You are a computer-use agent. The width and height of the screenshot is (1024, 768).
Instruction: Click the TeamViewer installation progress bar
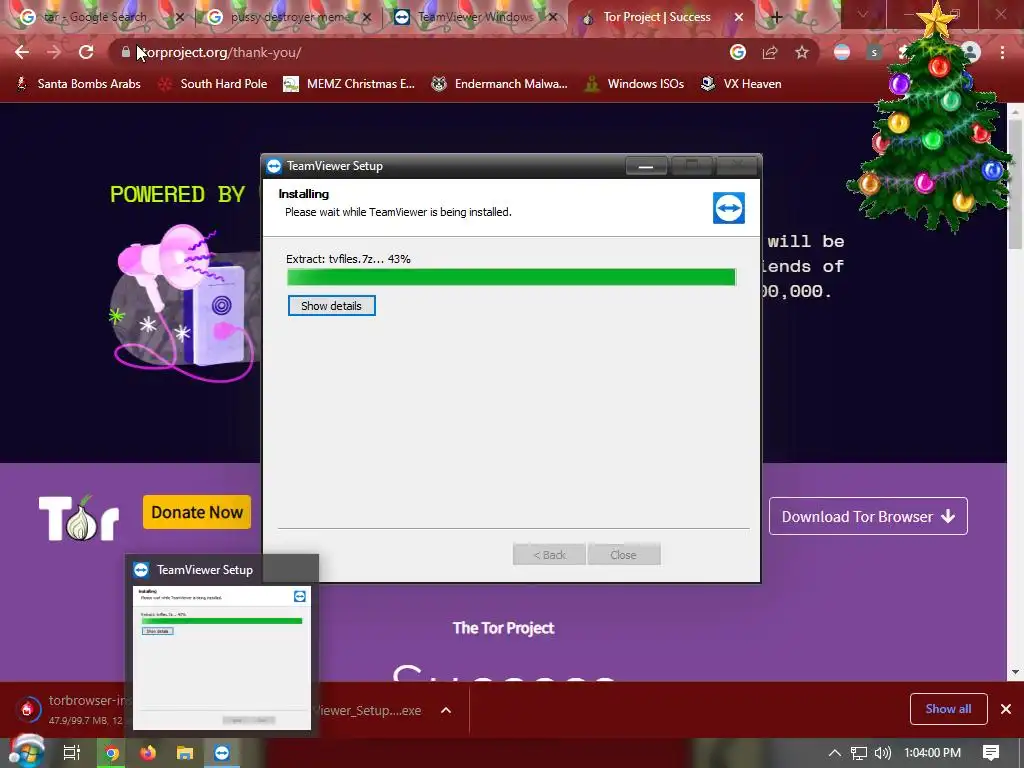511,277
